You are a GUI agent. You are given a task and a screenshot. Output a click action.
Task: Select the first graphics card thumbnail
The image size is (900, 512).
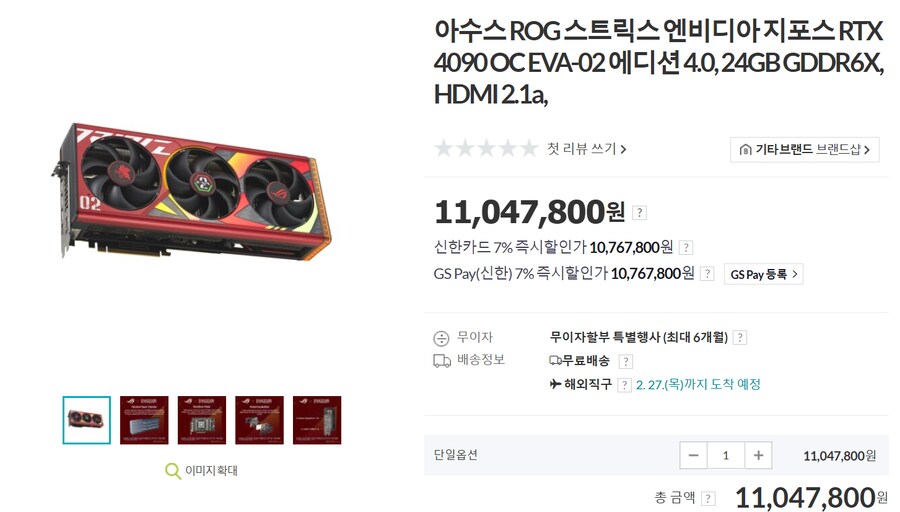[x=87, y=420]
